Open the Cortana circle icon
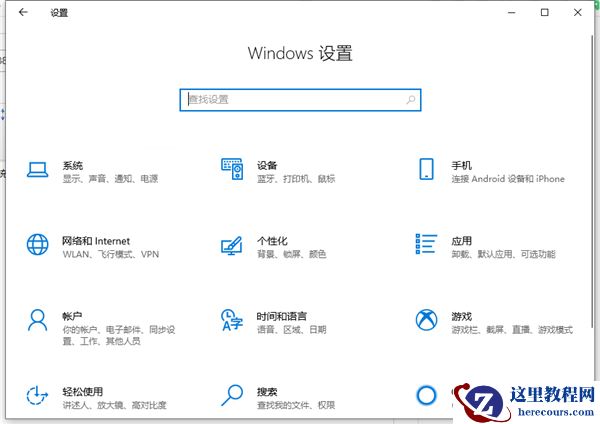The width and height of the screenshot is (600, 424). tap(426, 395)
